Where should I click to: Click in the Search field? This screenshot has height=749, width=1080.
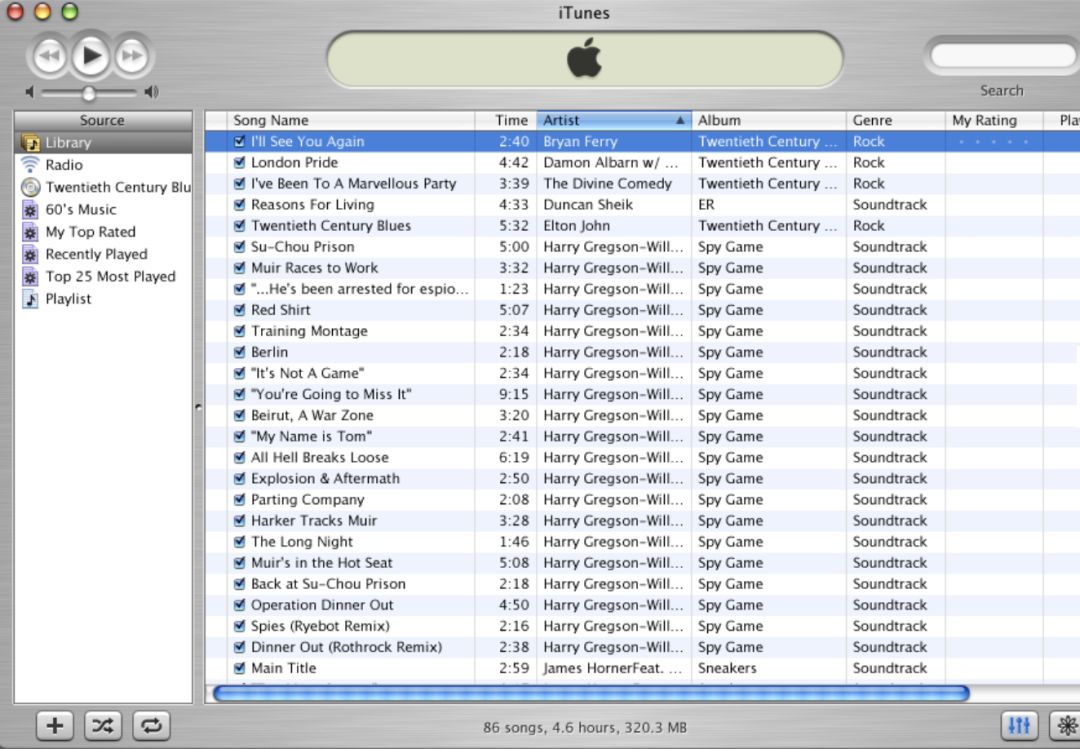click(x=1002, y=56)
